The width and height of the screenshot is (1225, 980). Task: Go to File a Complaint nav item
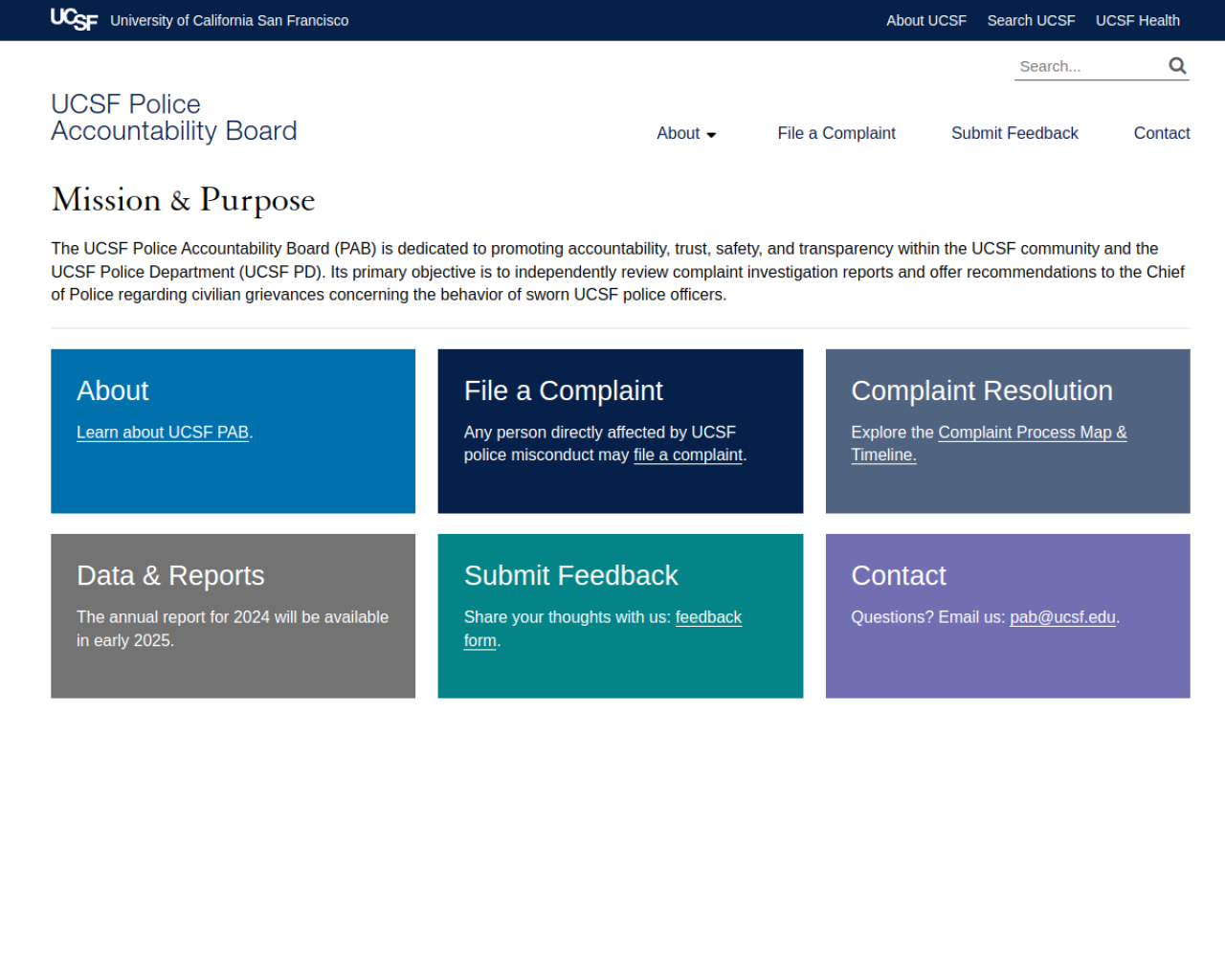[x=836, y=133]
